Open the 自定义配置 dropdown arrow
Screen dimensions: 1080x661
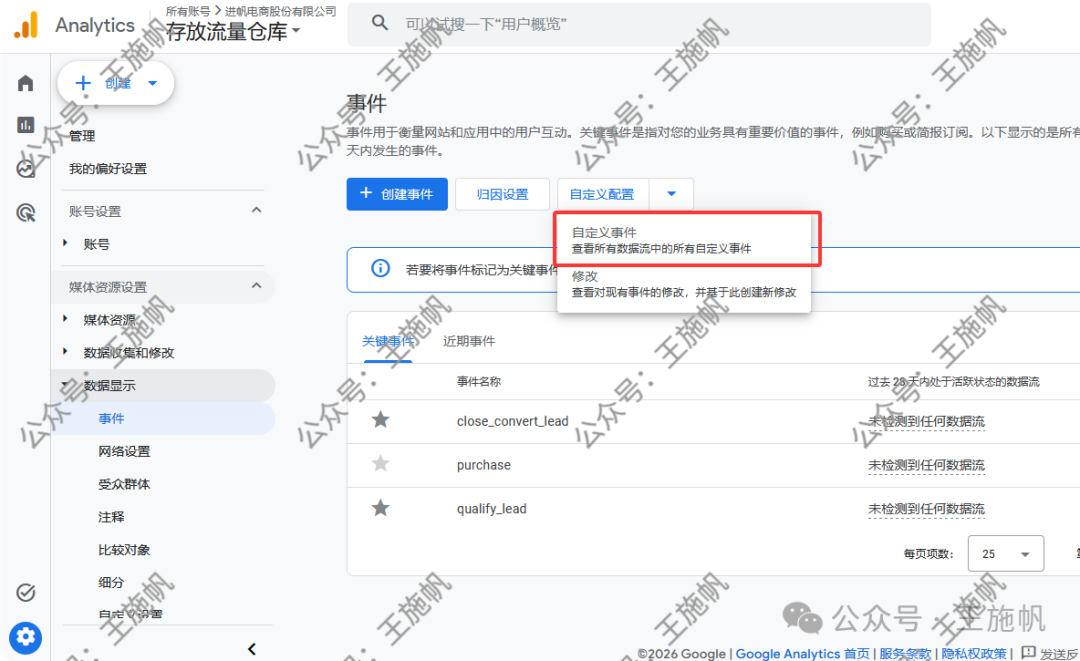pos(672,194)
